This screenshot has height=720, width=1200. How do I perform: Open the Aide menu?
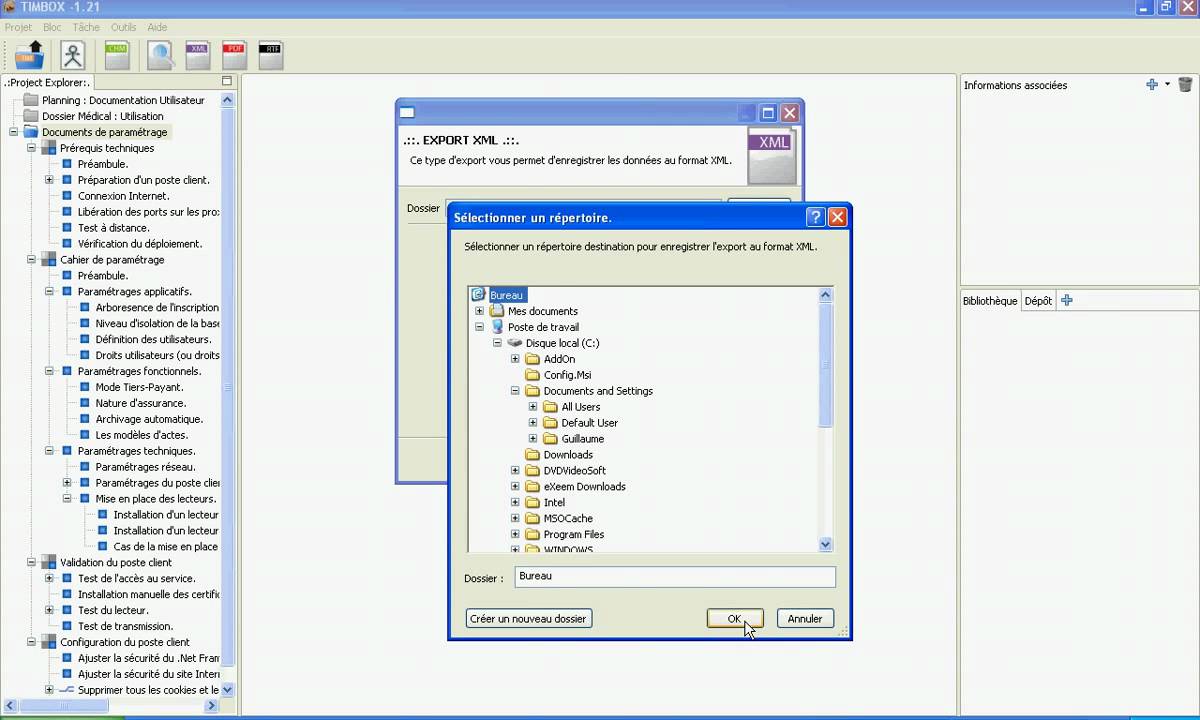pos(157,27)
